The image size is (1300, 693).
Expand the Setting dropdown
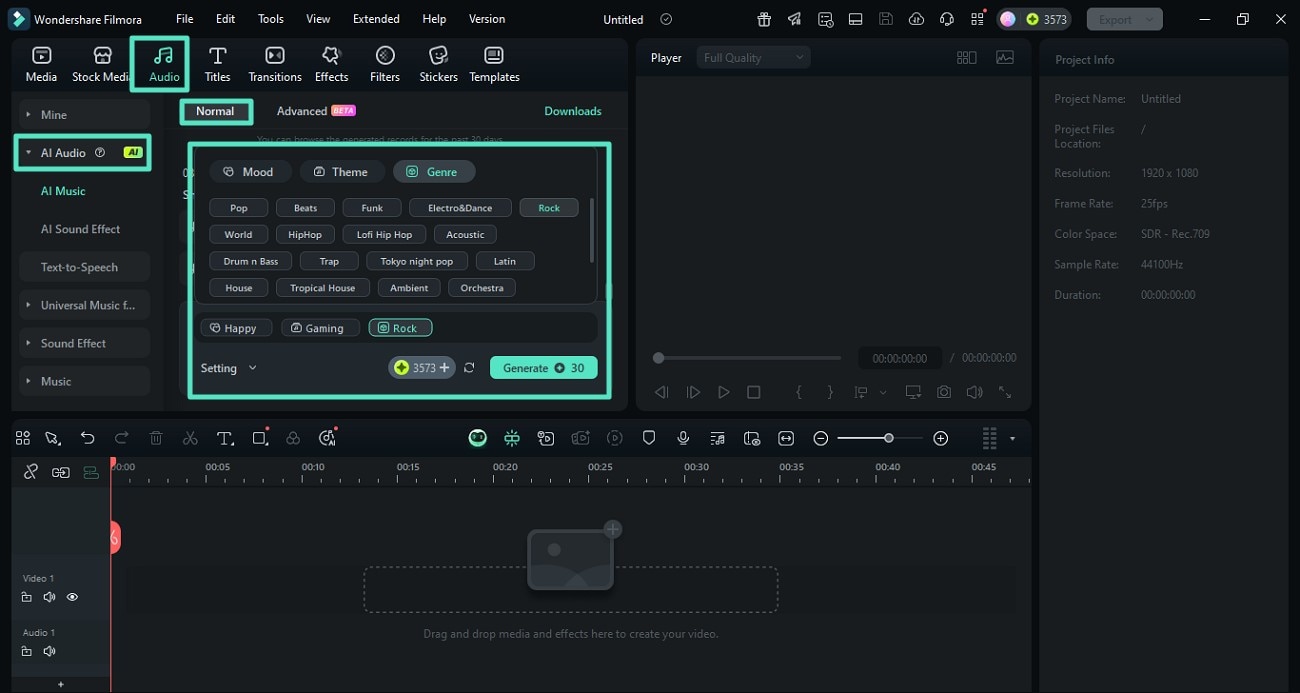click(229, 368)
